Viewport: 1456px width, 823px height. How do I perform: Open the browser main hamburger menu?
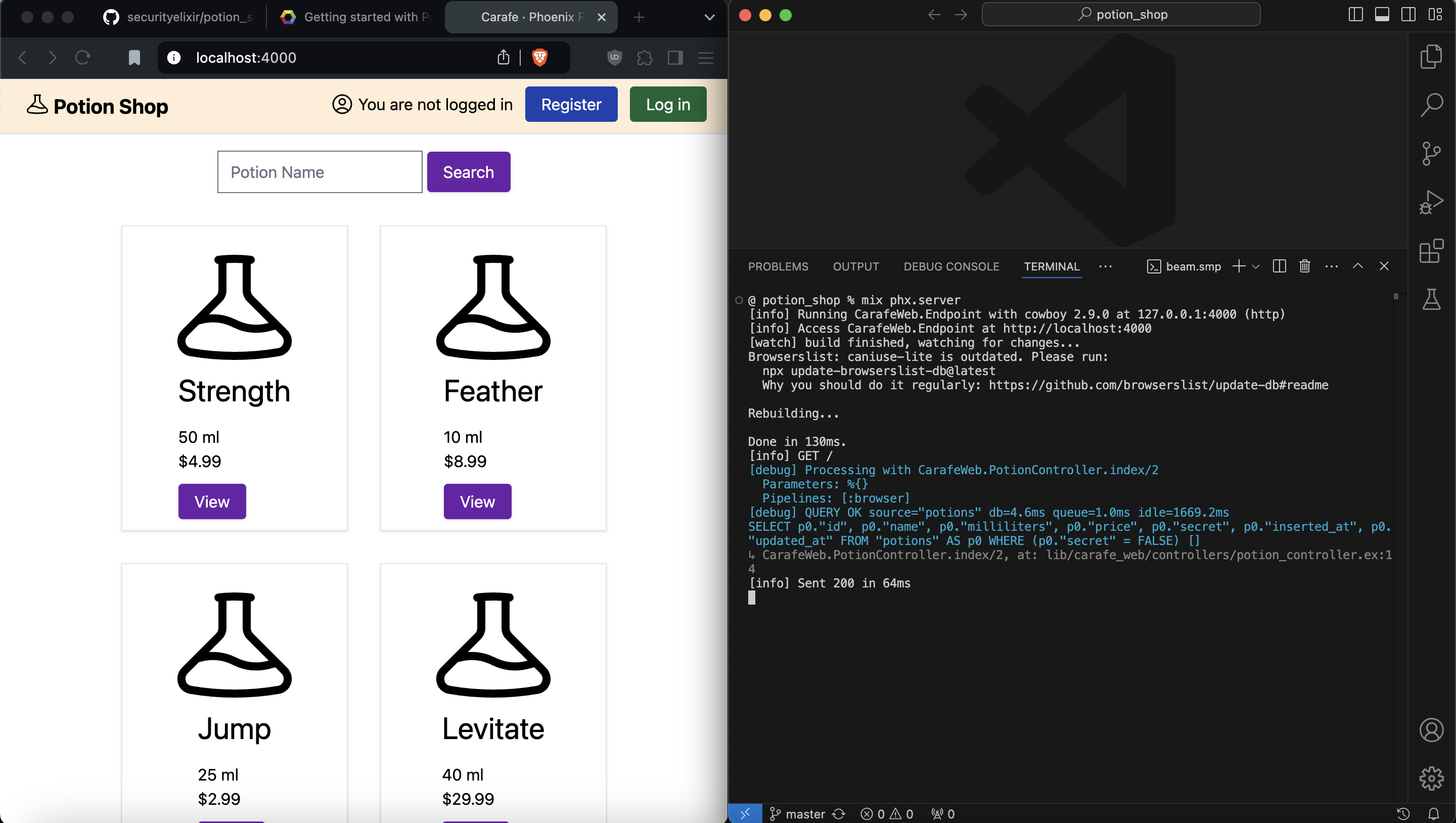[x=705, y=58]
